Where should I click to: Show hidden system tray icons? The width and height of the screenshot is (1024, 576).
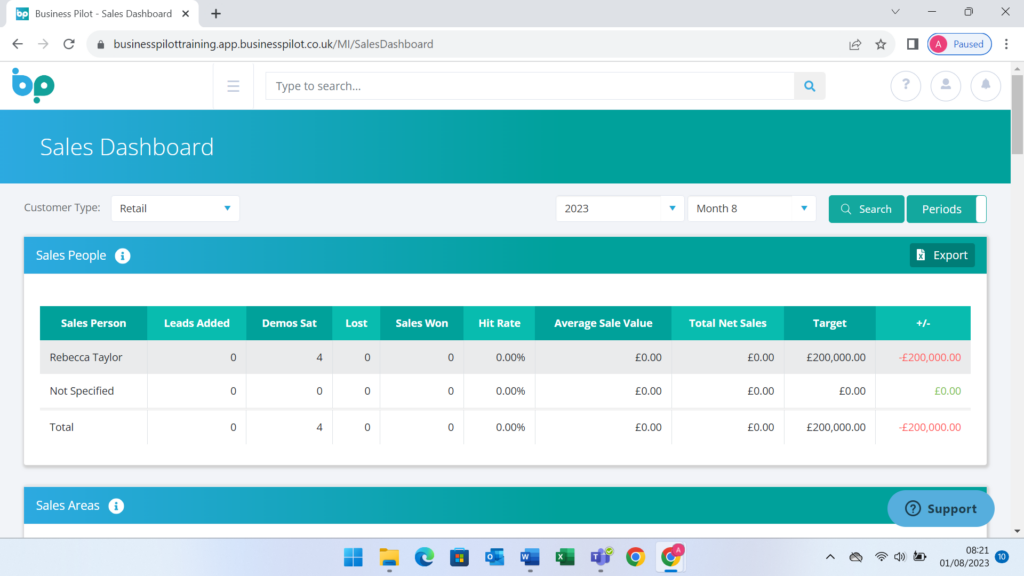pyautogui.click(x=830, y=557)
